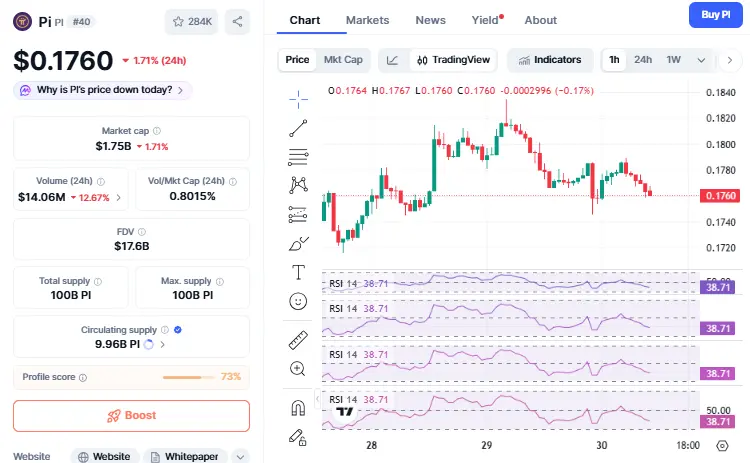The width and height of the screenshot is (750, 463).
Task: Open 'Why is PI's price down today?'
Action: pos(103,90)
